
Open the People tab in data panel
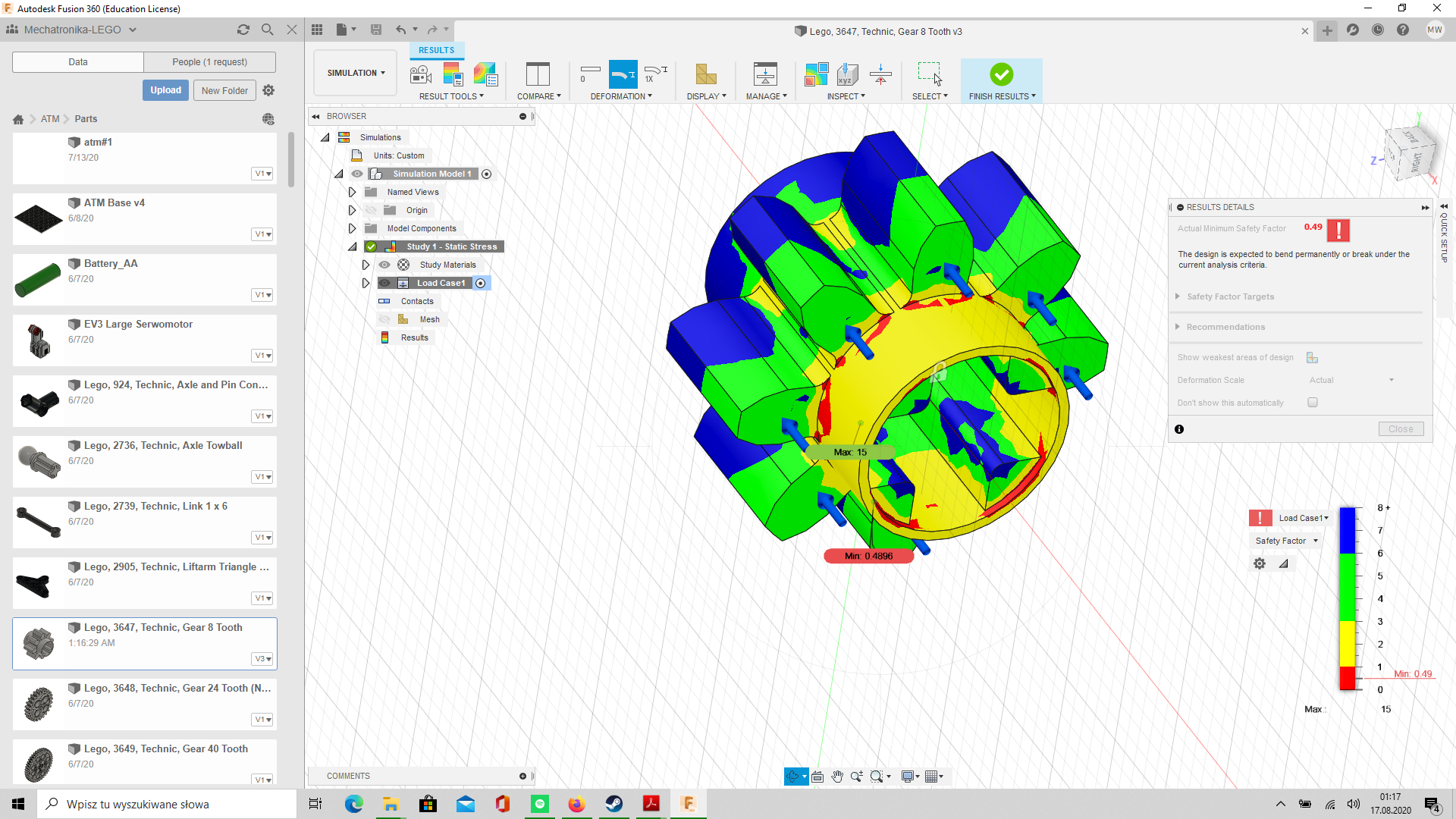coord(209,61)
